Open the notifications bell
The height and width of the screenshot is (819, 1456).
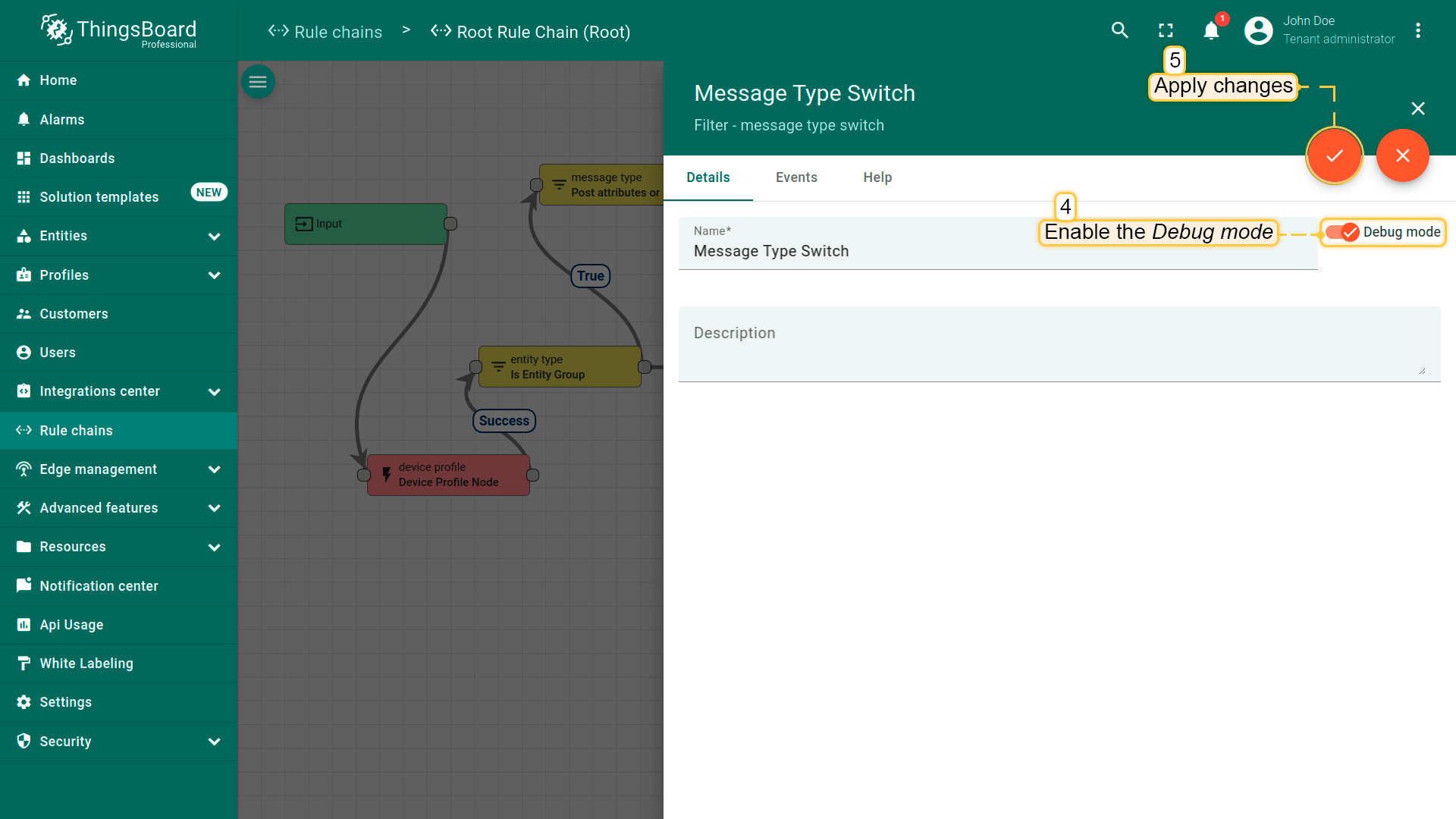[1211, 30]
